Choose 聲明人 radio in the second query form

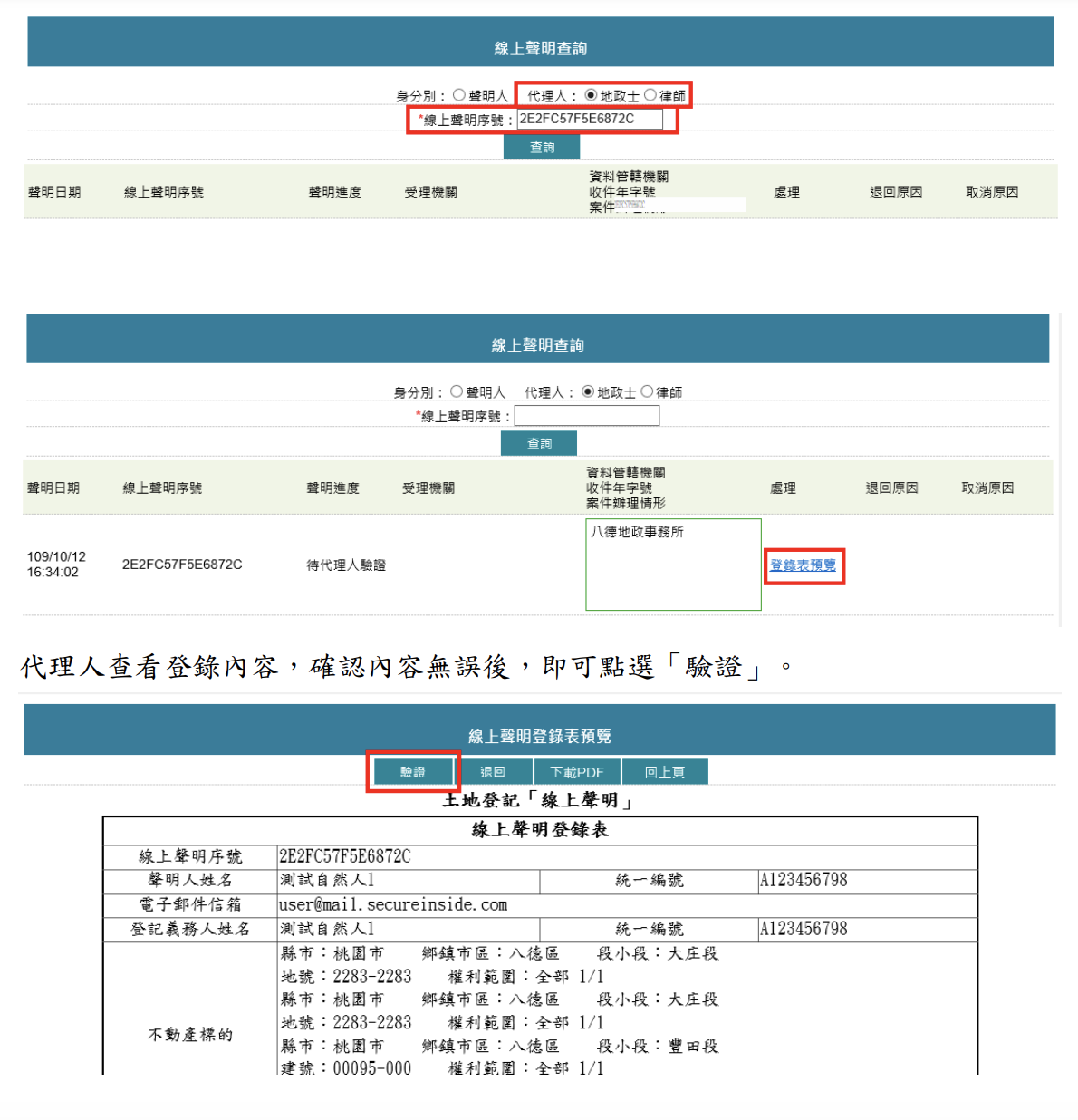click(457, 391)
